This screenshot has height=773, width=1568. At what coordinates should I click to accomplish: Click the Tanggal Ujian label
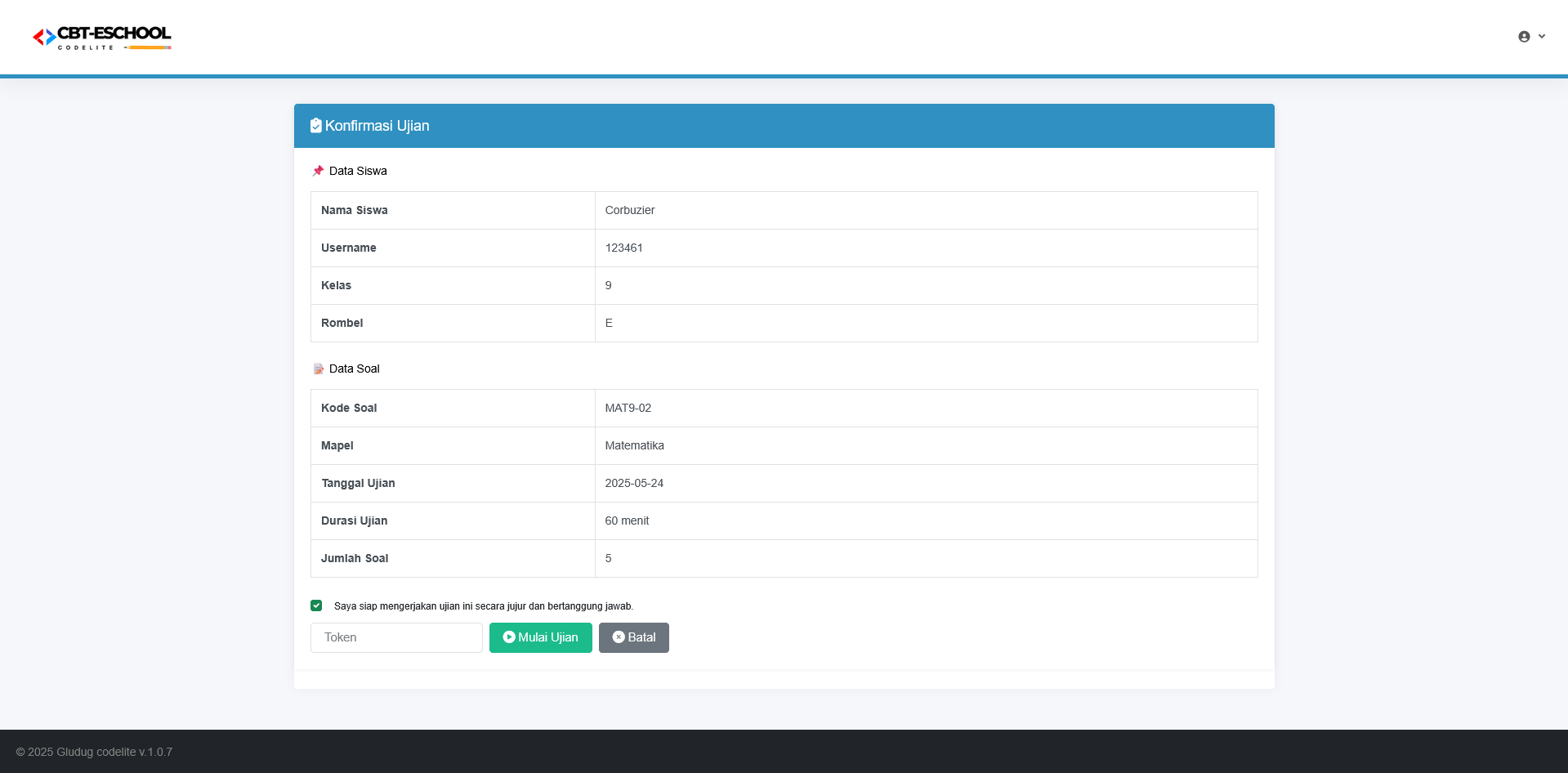click(x=358, y=483)
